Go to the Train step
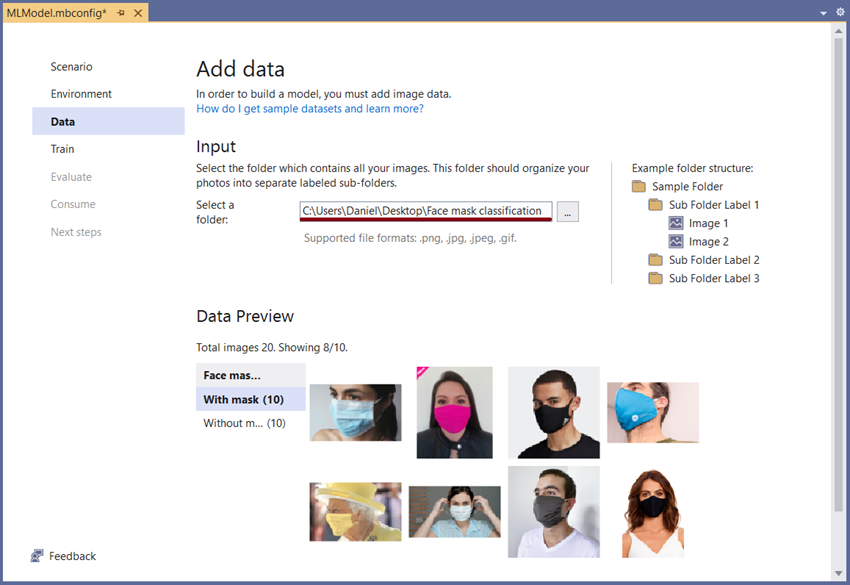Image resolution: width=850 pixels, height=585 pixels. [x=62, y=149]
